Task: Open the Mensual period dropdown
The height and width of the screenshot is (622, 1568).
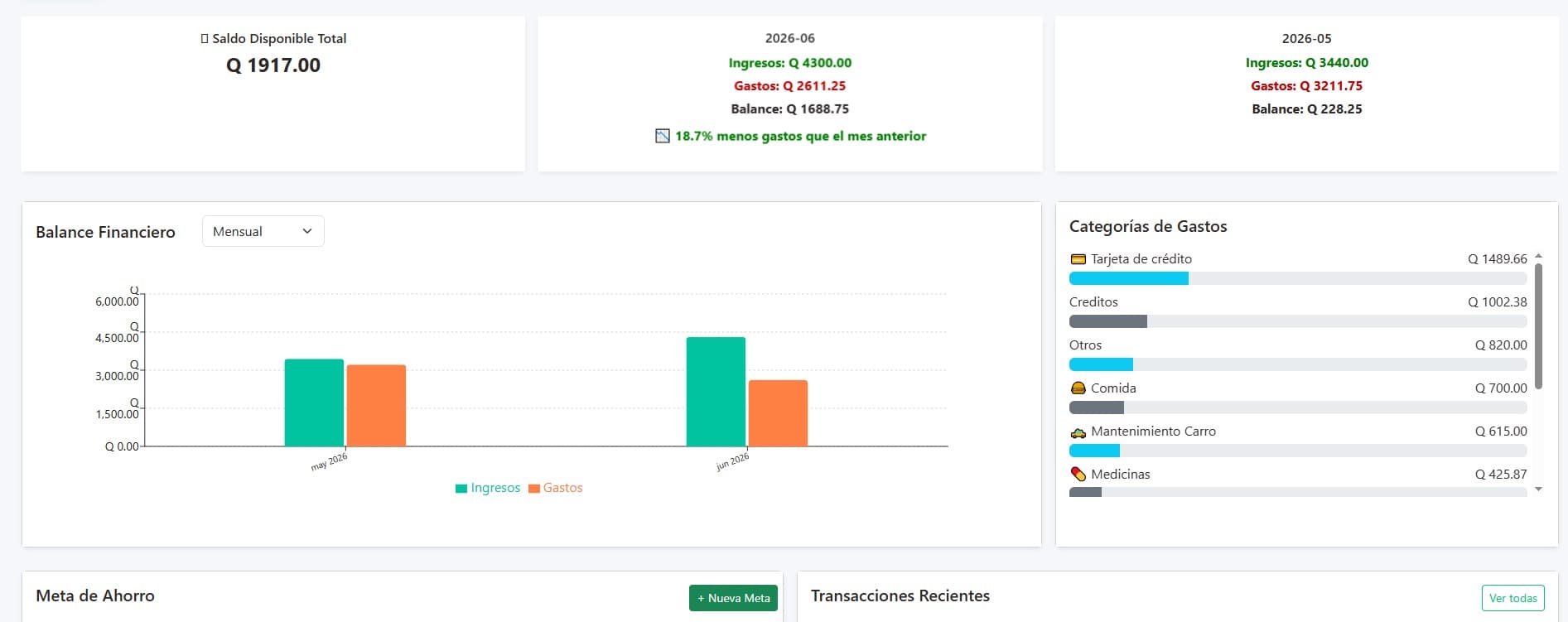Action: click(x=263, y=231)
